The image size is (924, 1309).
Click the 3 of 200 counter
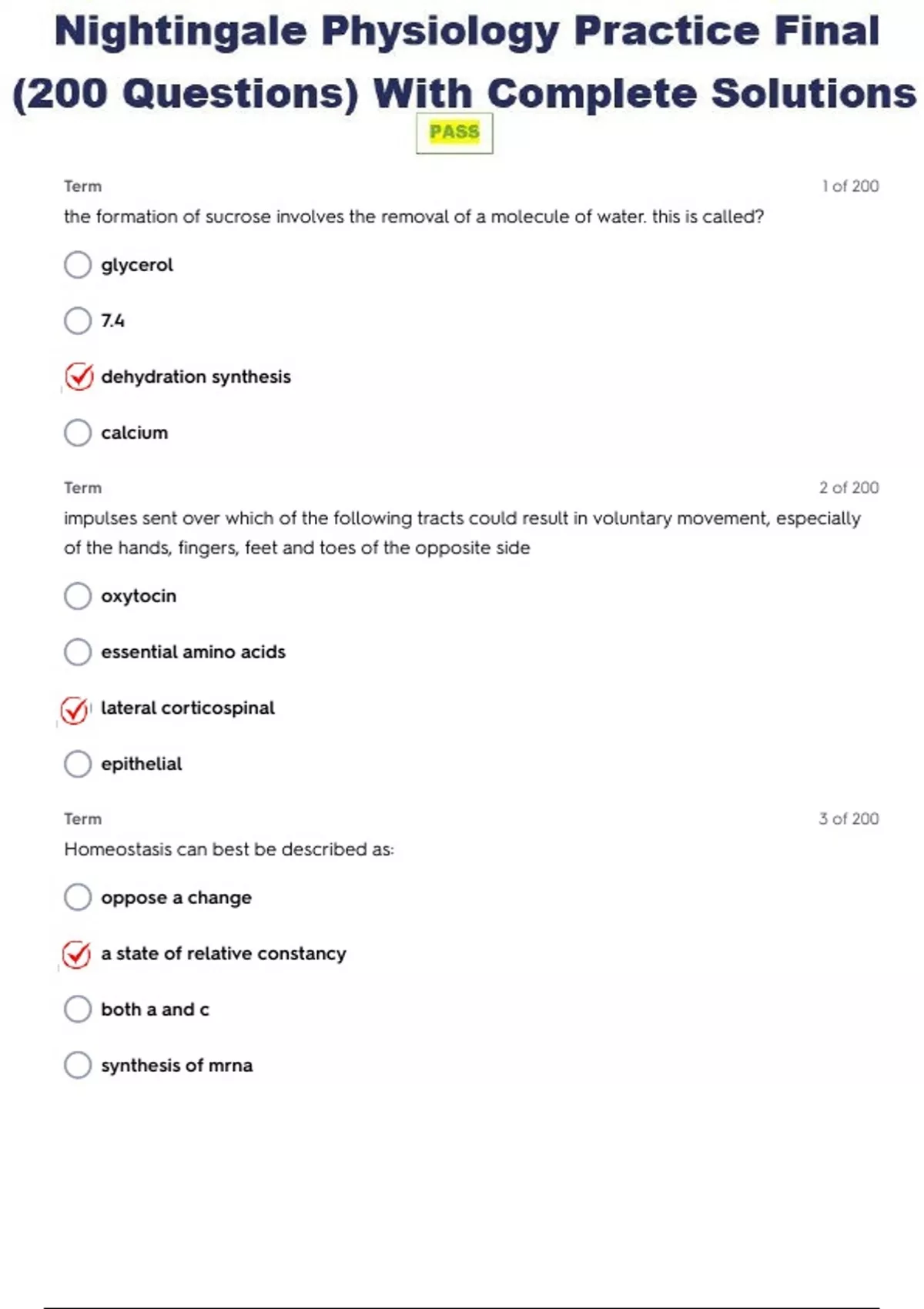click(x=849, y=819)
